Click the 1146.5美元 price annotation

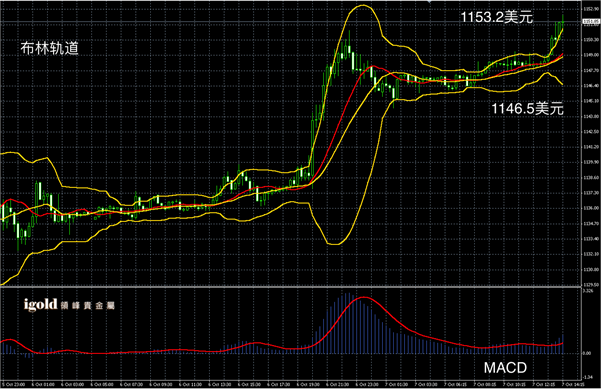coord(527,108)
